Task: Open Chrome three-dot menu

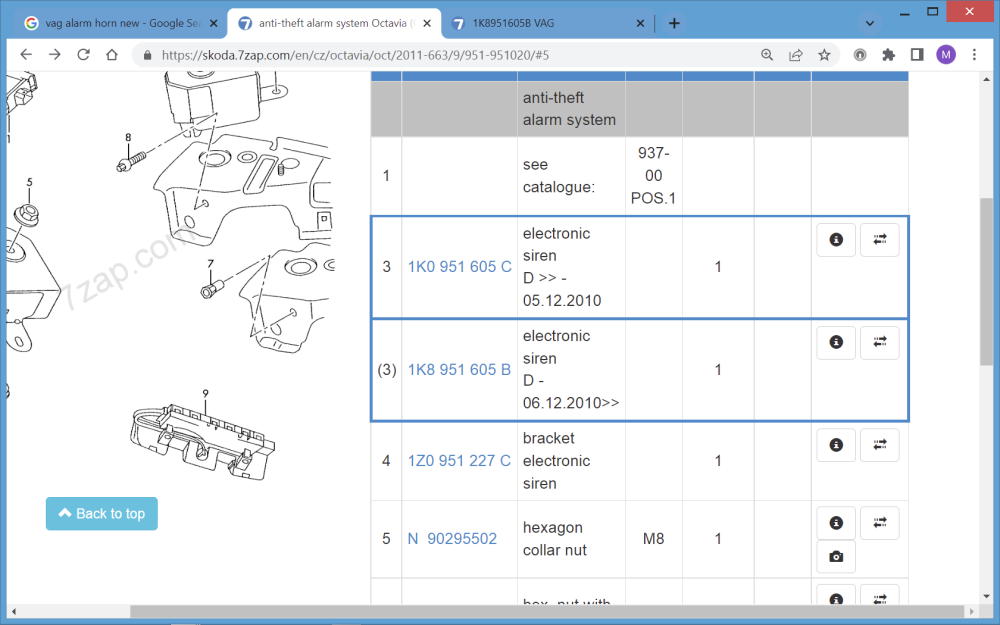Action: (975, 55)
